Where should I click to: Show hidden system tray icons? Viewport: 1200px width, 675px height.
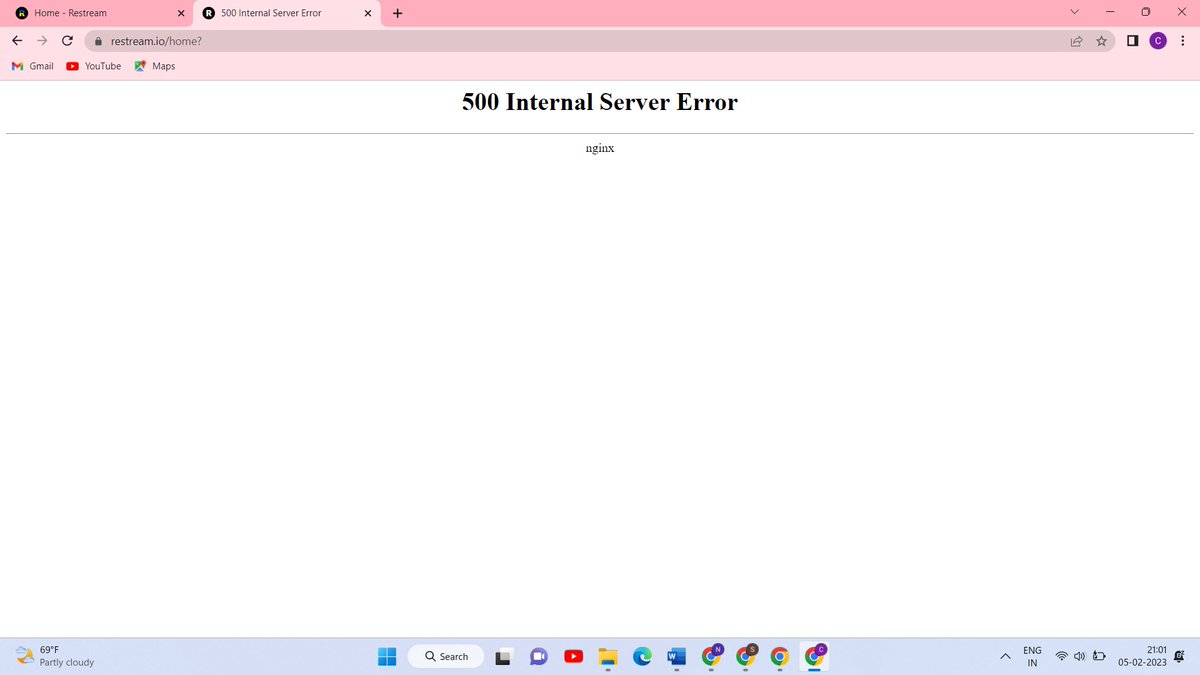tap(1005, 656)
